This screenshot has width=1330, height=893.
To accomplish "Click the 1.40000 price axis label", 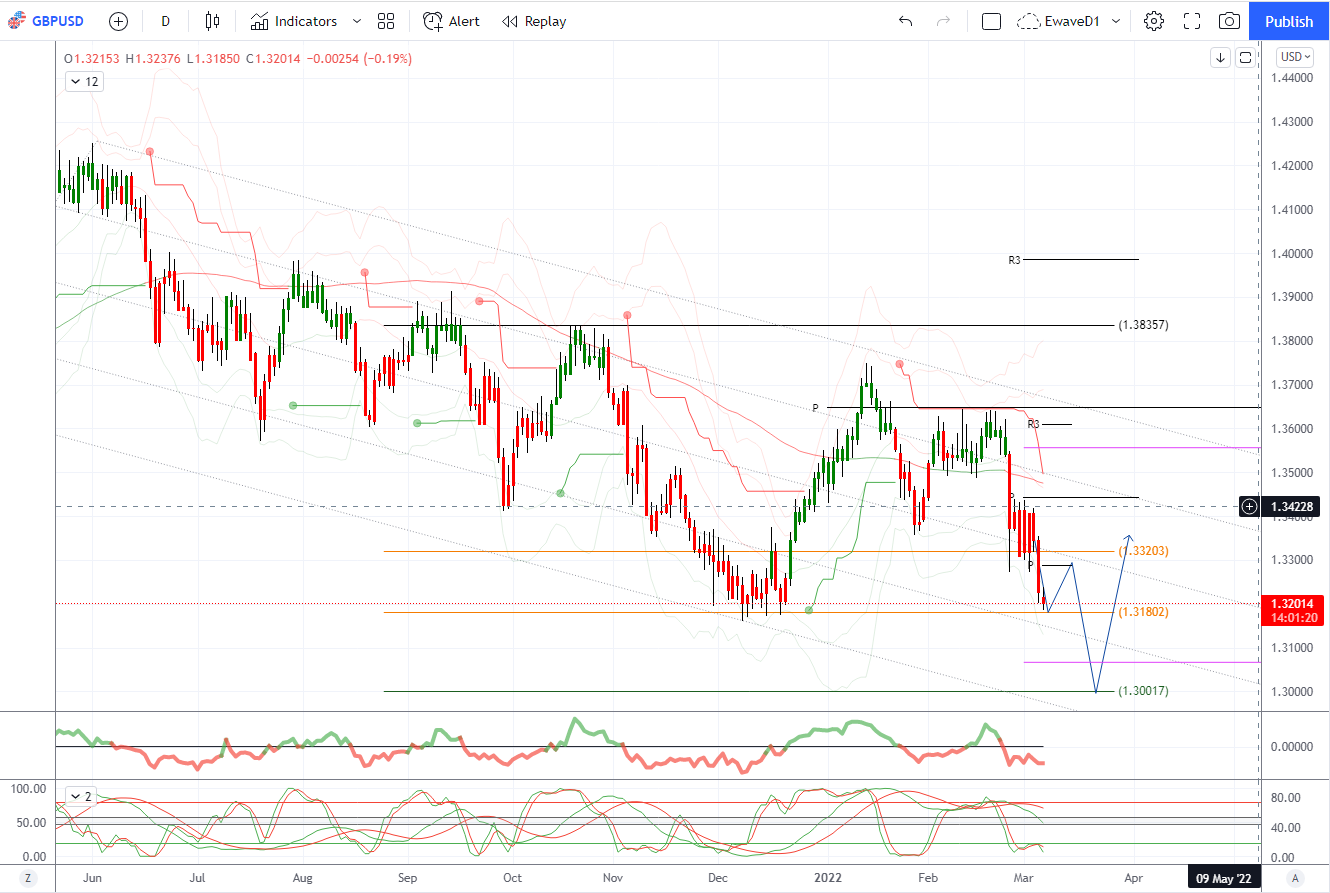I will point(1292,253).
